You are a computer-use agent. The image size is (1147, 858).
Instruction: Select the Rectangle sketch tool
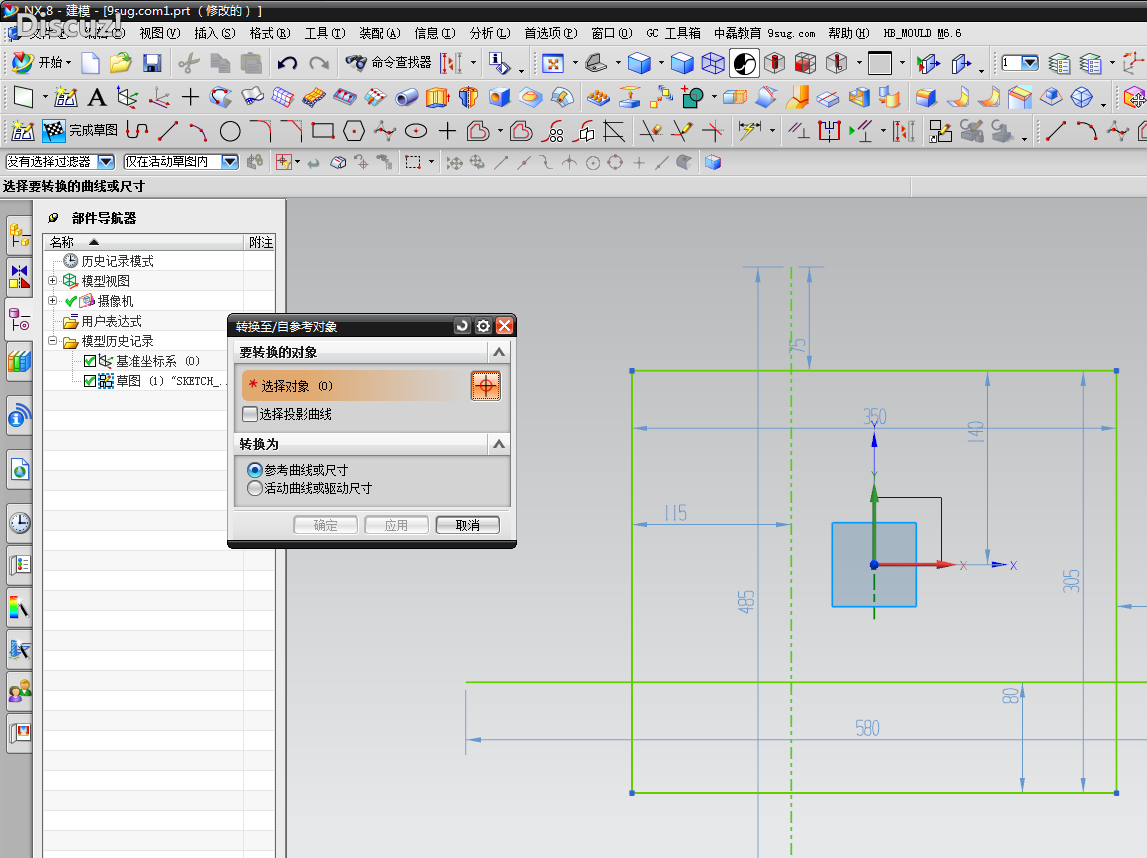pyautogui.click(x=323, y=132)
